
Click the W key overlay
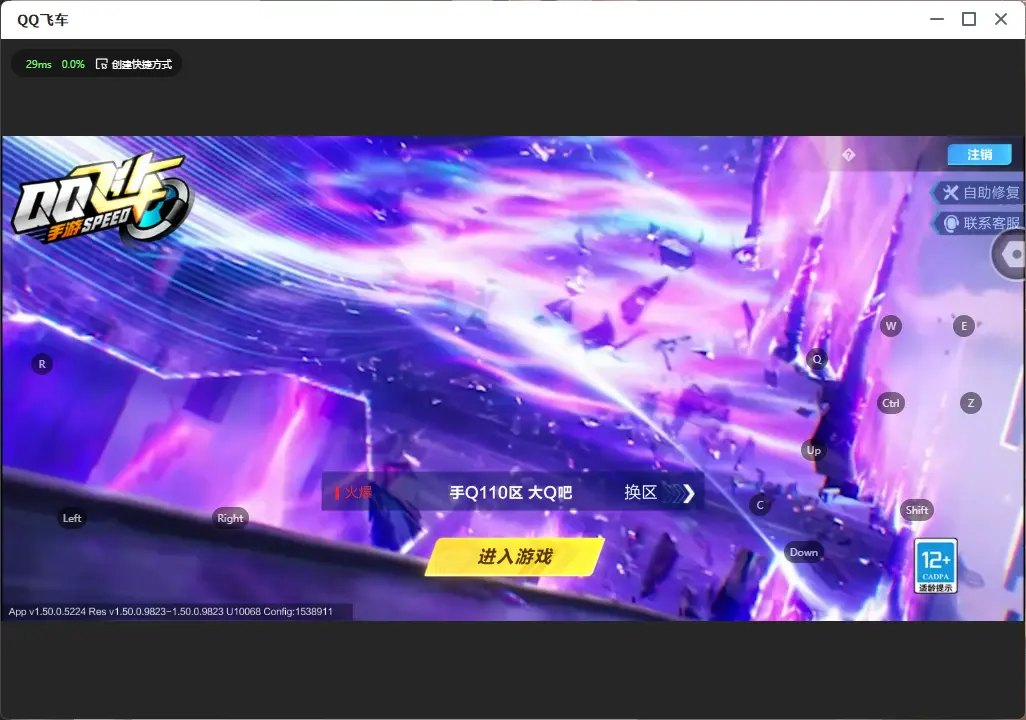coord(891,326)
